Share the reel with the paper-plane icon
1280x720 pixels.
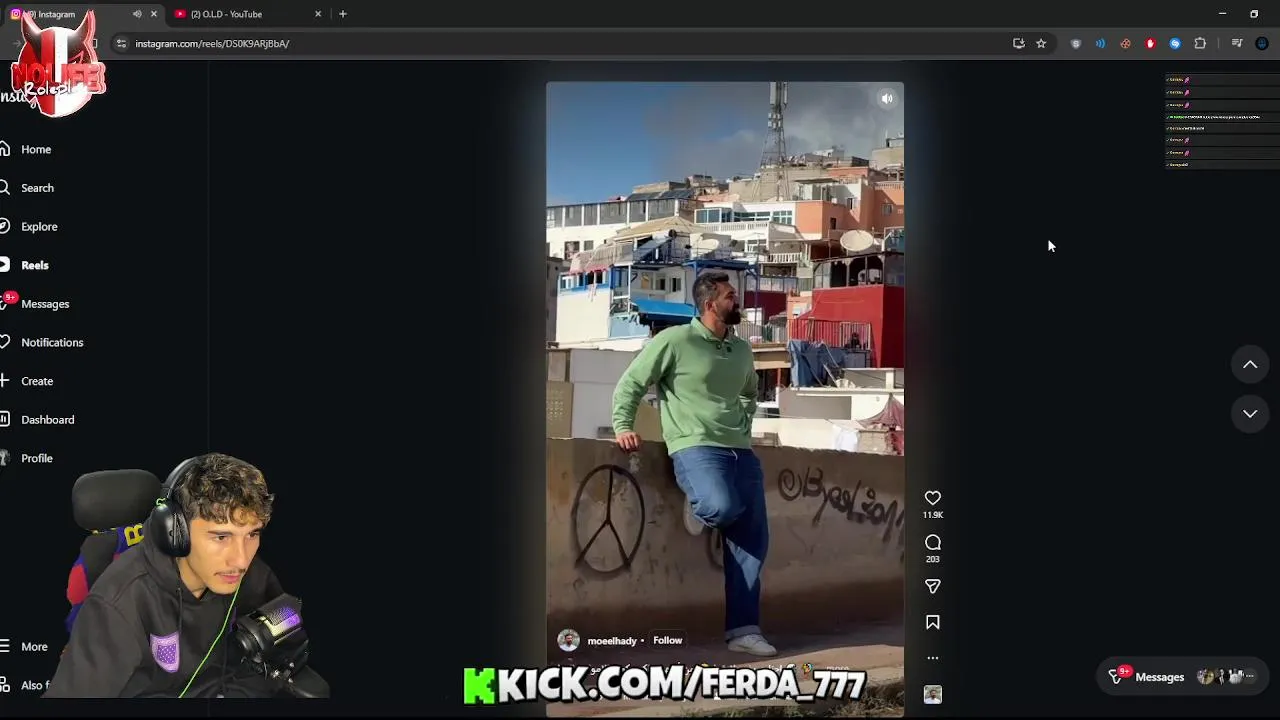coord(932,587)
